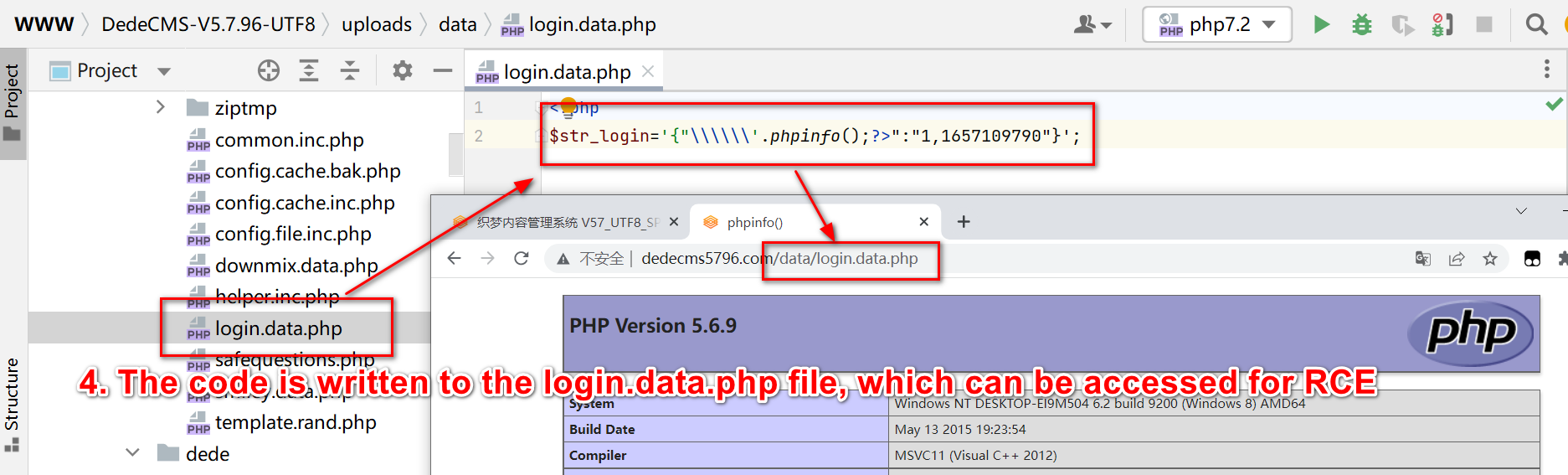The image size is (1568, 475).
Task: Run with coverage shield icon
Action: tap(1402, 25)
